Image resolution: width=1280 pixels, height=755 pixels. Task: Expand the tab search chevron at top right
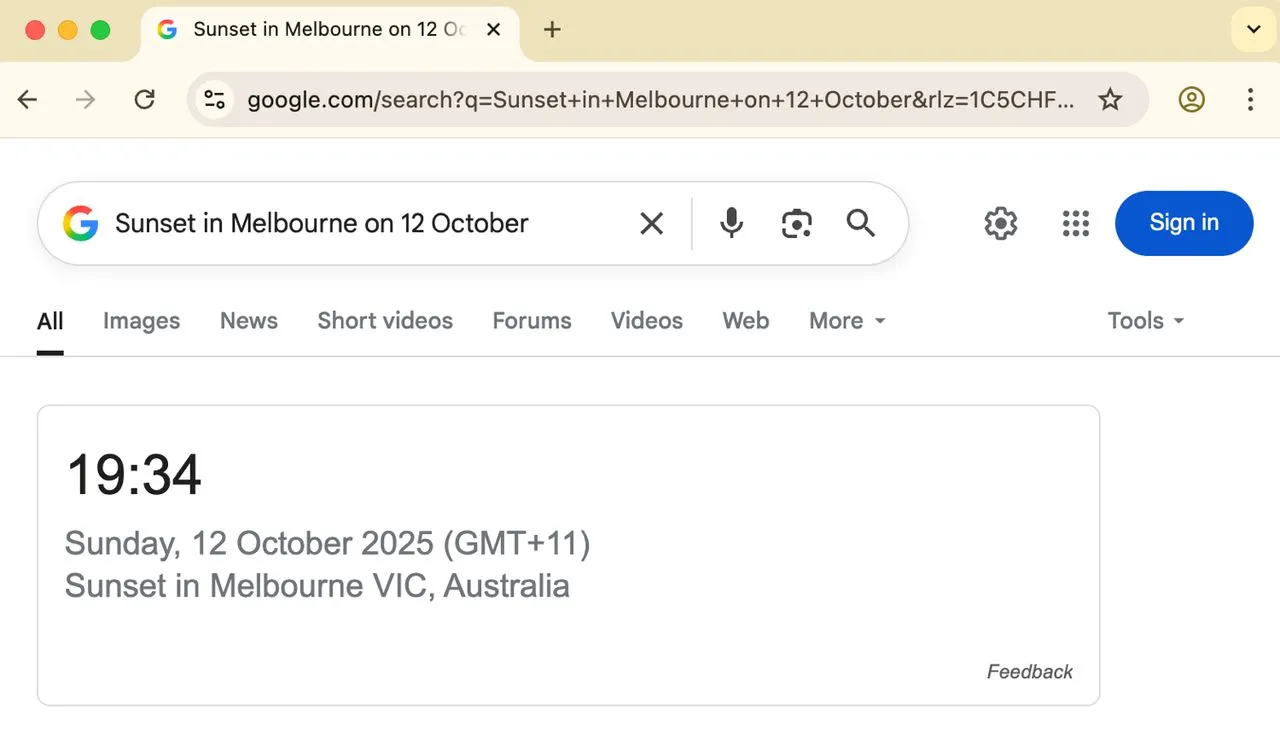click(1253, 29)
